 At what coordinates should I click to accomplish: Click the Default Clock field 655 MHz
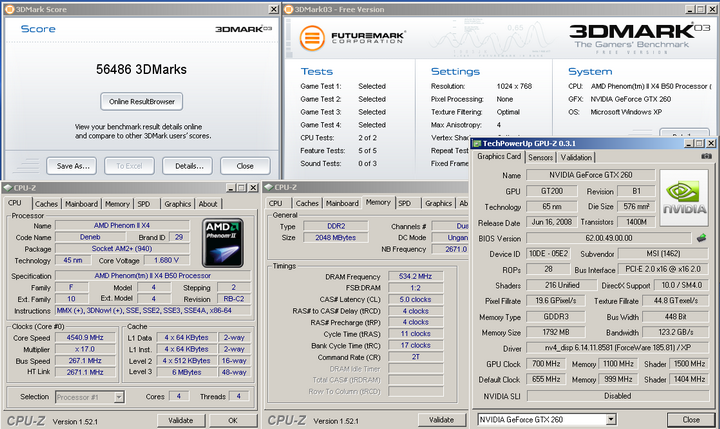(x=546, y=379)
